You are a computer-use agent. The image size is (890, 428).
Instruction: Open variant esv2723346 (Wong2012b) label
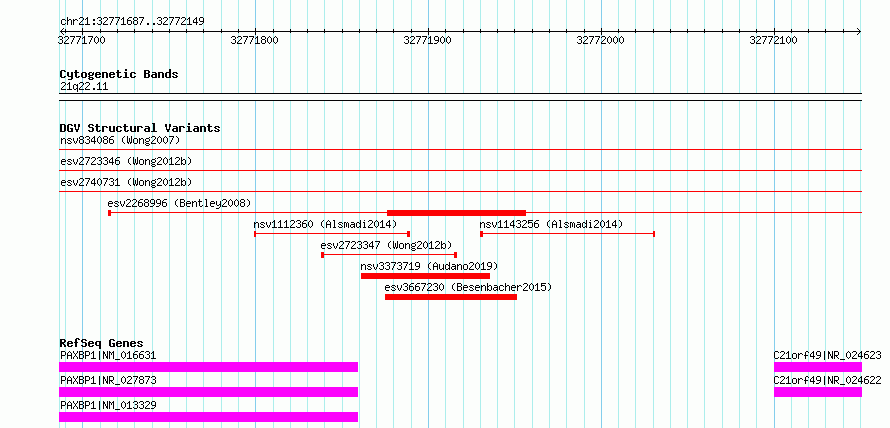(x=126, y=161)
